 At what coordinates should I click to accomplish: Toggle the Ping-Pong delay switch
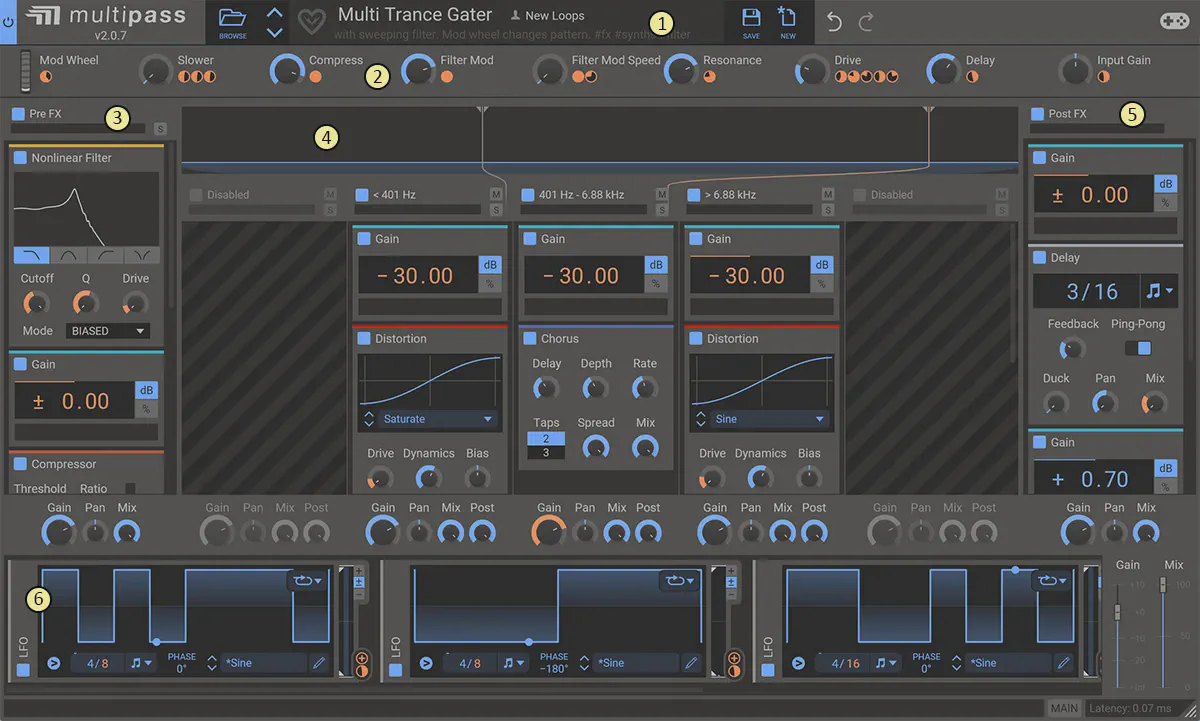[1138, 348]
